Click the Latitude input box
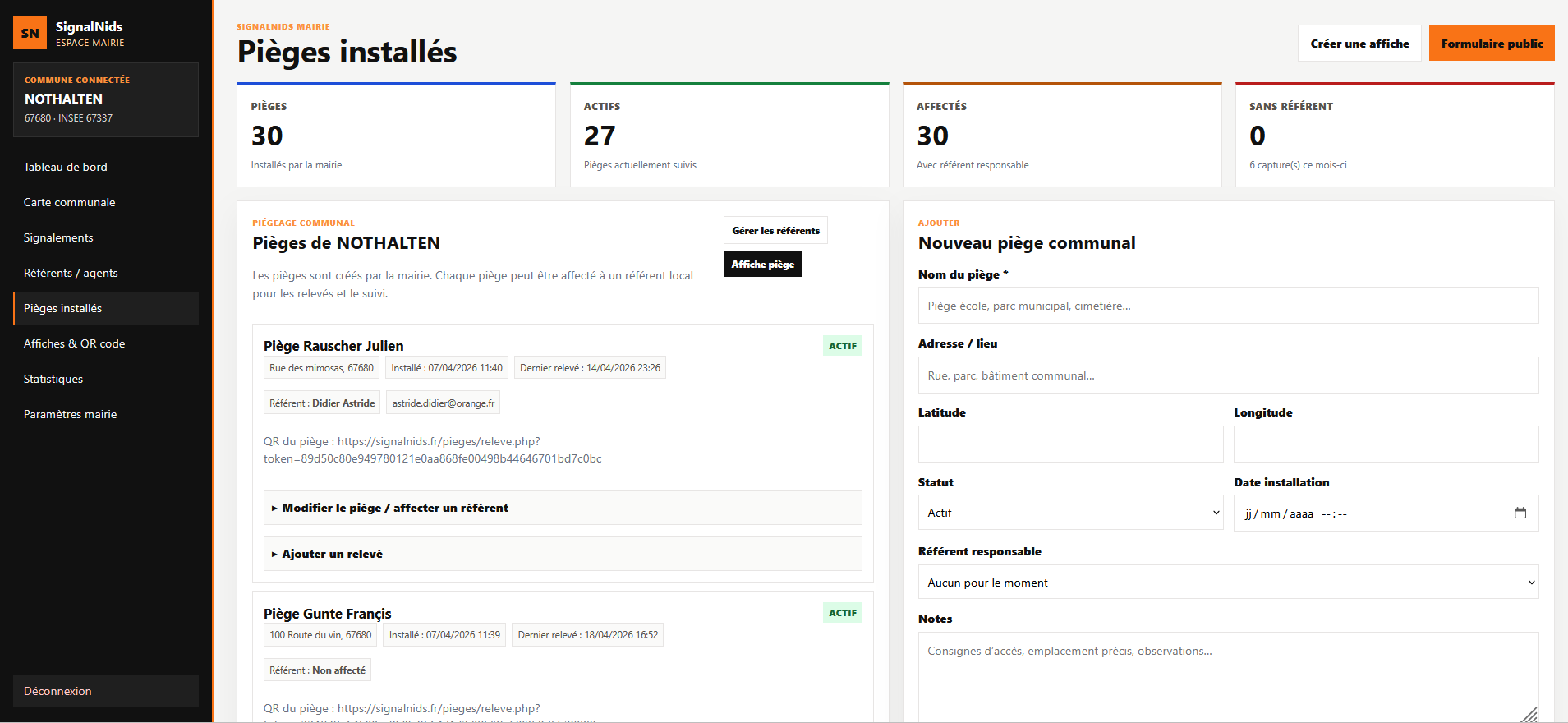This screenshot has height=723, width=1568. pyautogui.click(x=1070, y=444)
